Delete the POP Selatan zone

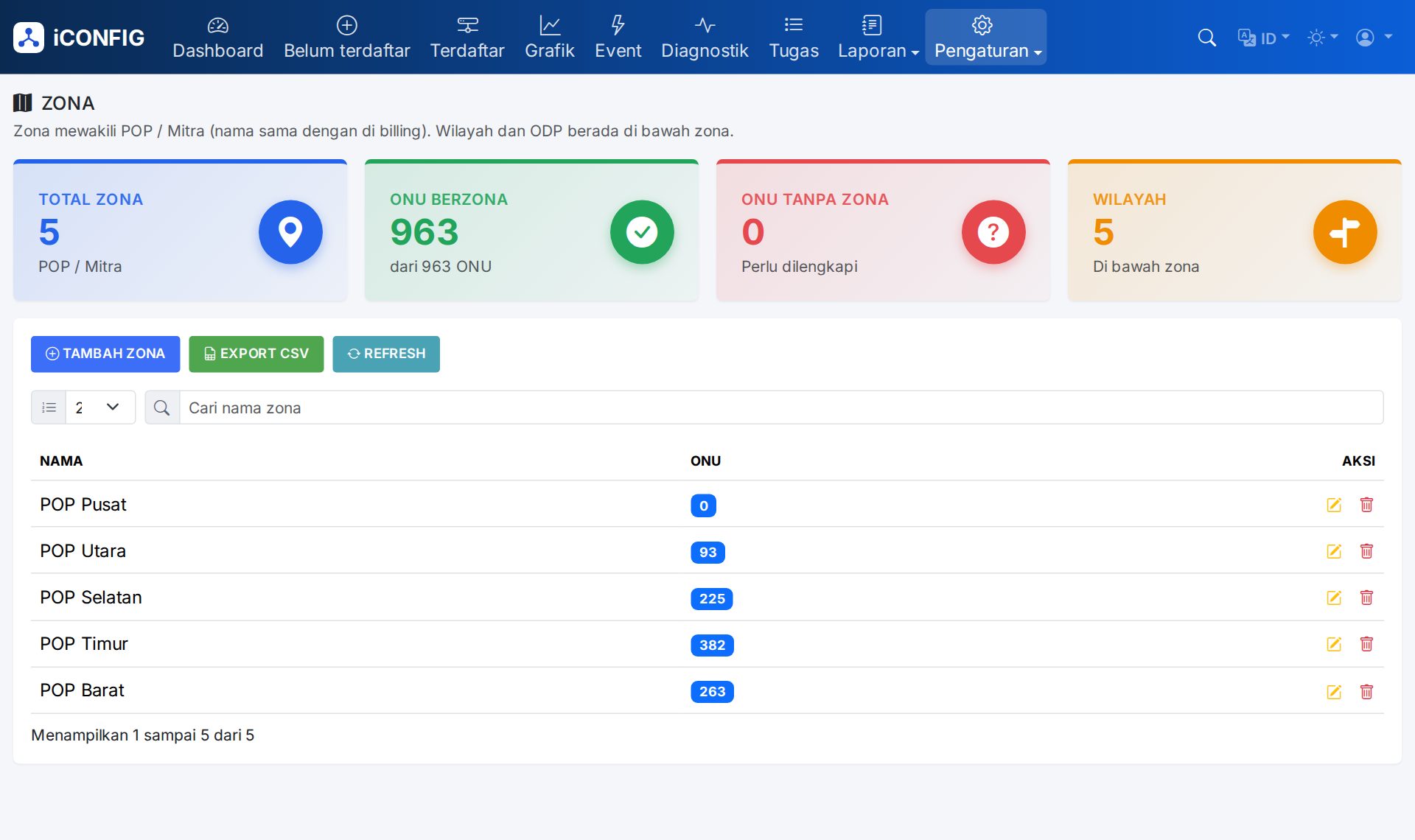(1366, 598)
